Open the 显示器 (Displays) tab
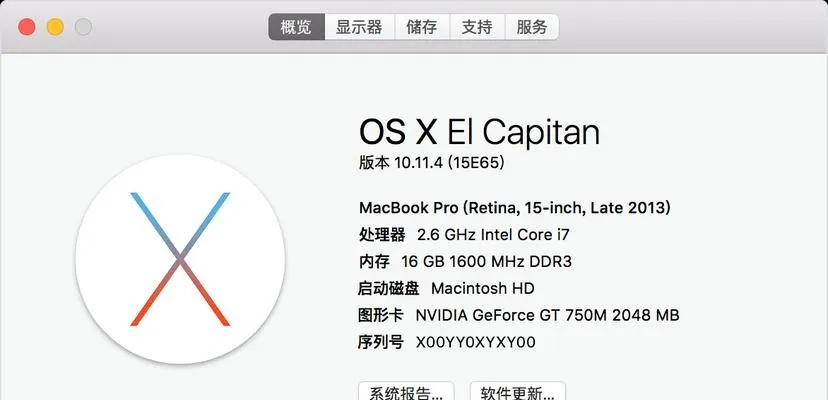828x400 pixels. tap(359, 27)
